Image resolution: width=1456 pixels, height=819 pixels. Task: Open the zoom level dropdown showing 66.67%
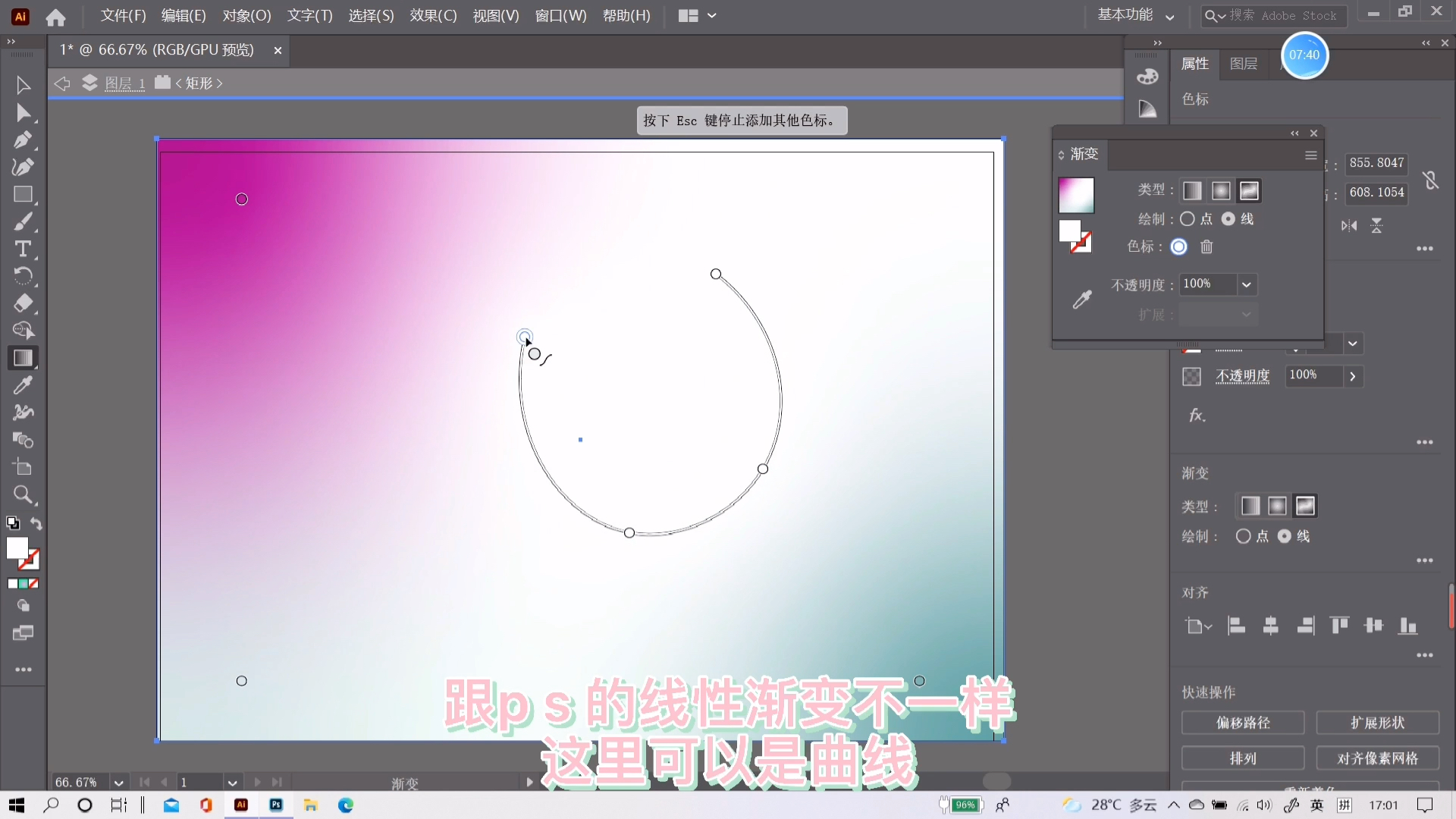point(118,782)
